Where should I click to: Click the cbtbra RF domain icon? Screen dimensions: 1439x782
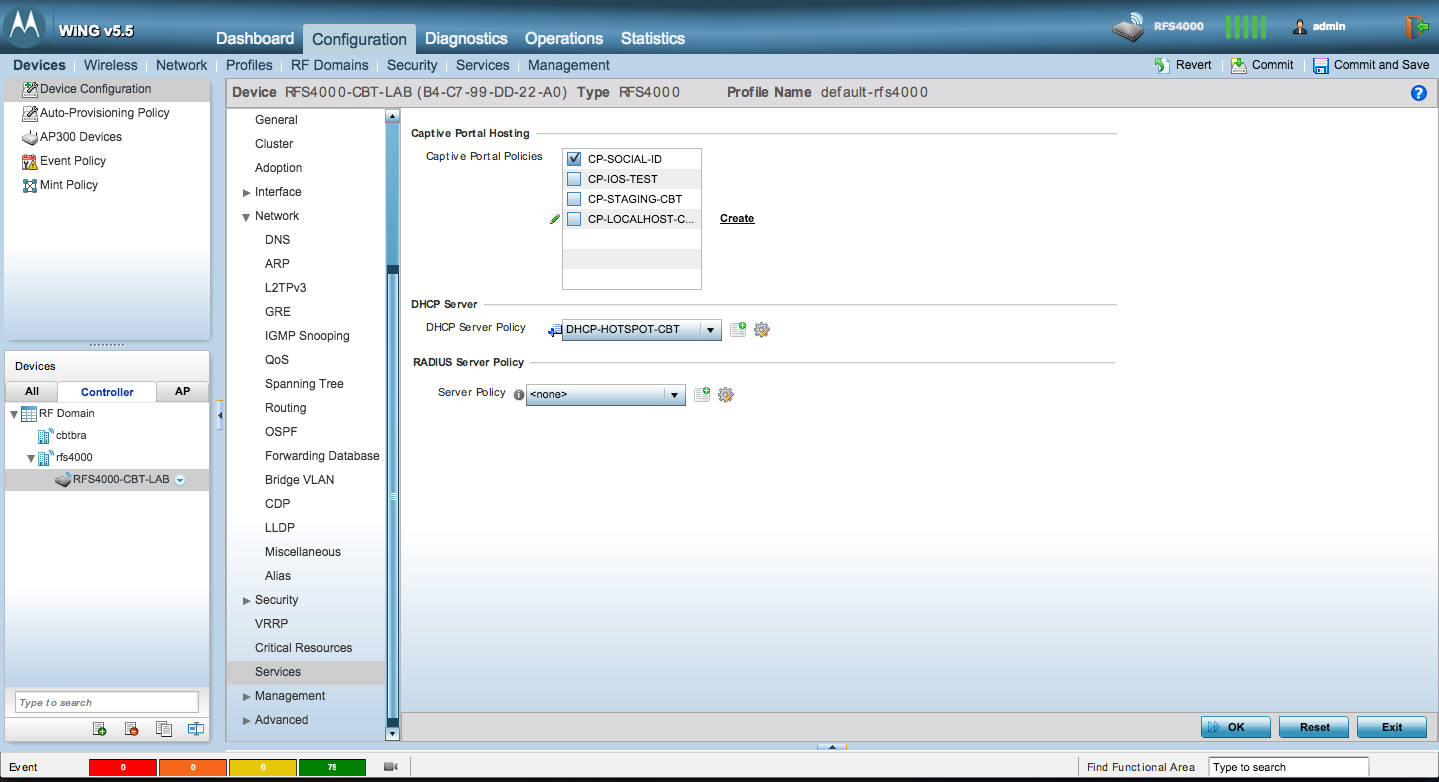pos(45,436)
